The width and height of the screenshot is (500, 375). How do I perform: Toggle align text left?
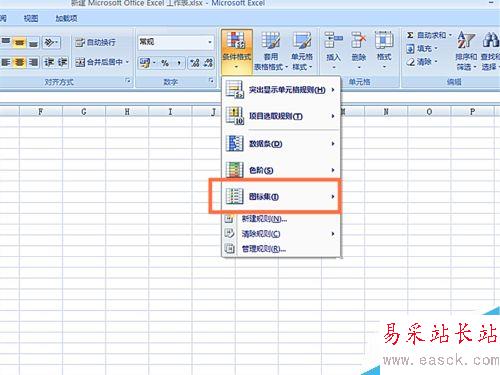click(x=6, y=62)
